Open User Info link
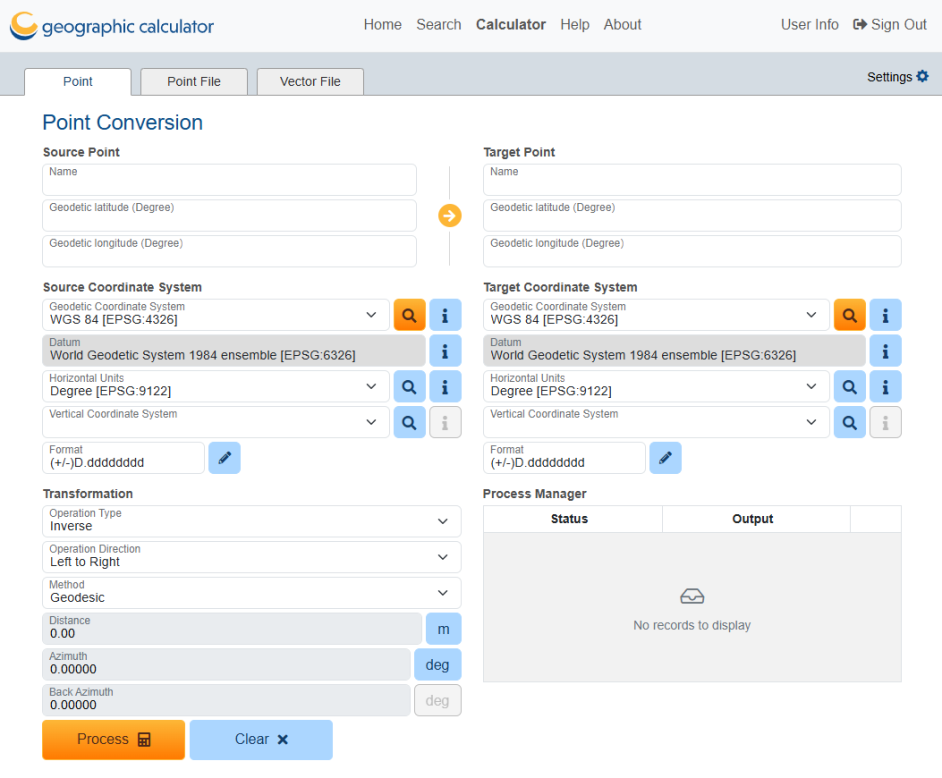The image size is (942, 778). pos(809,25)
